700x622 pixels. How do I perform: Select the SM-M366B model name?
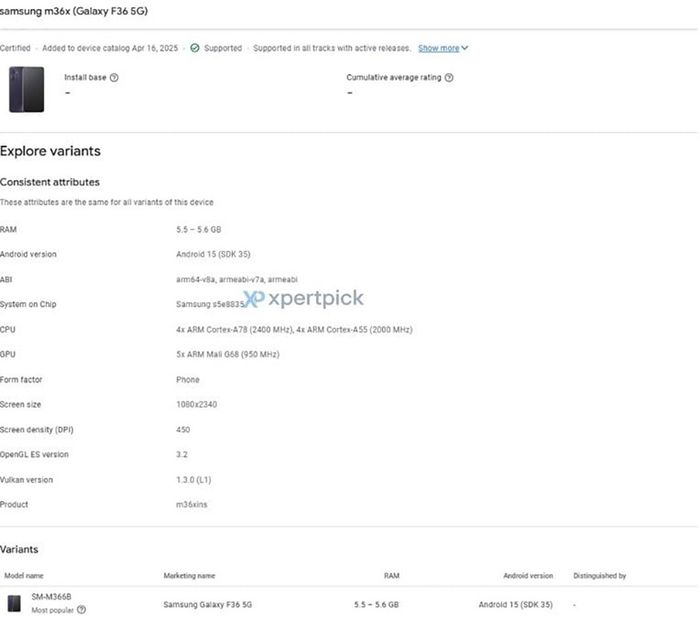click(x=51, y=597)
